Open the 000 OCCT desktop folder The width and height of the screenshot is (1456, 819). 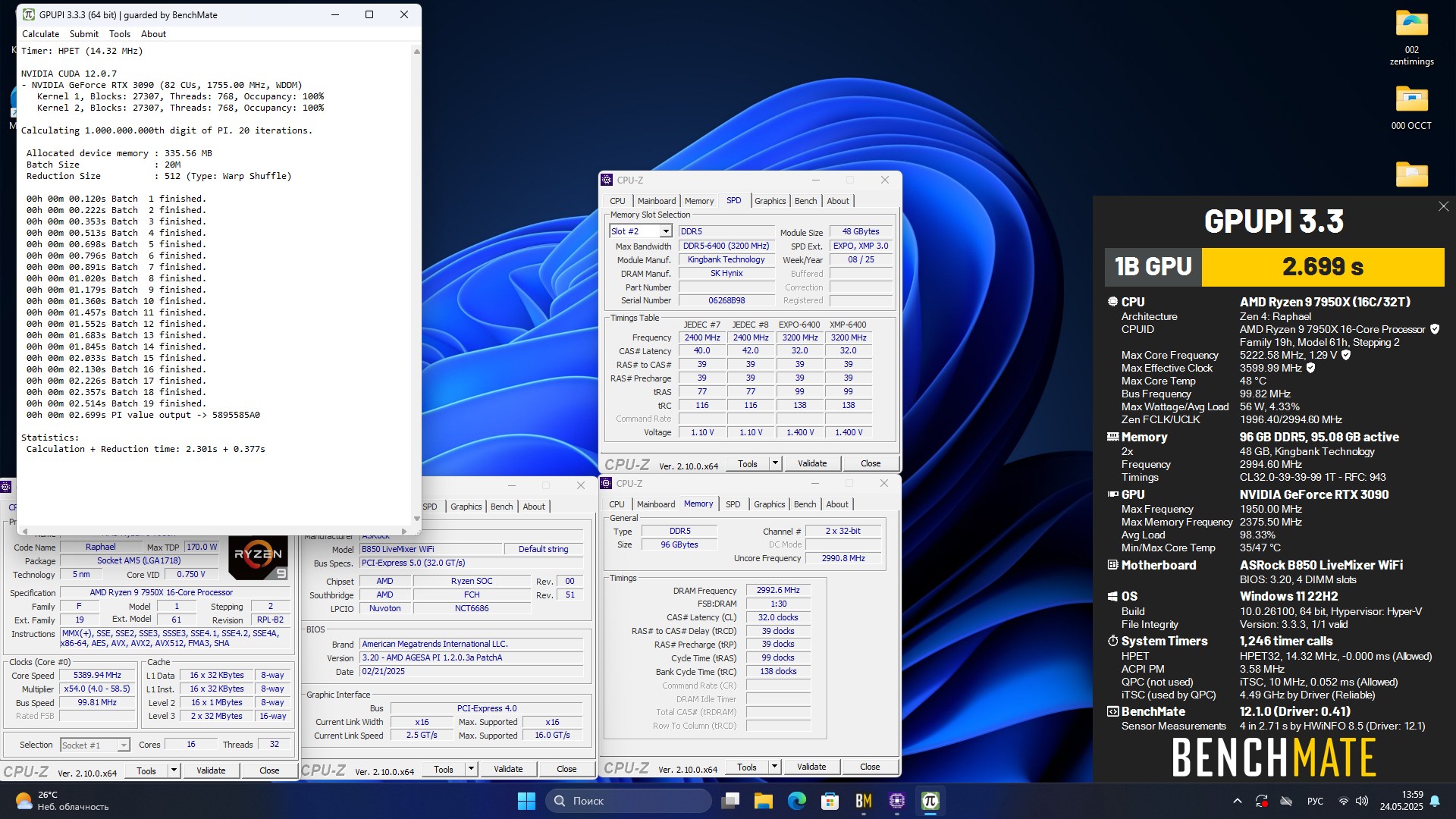tap(1411, 107)
